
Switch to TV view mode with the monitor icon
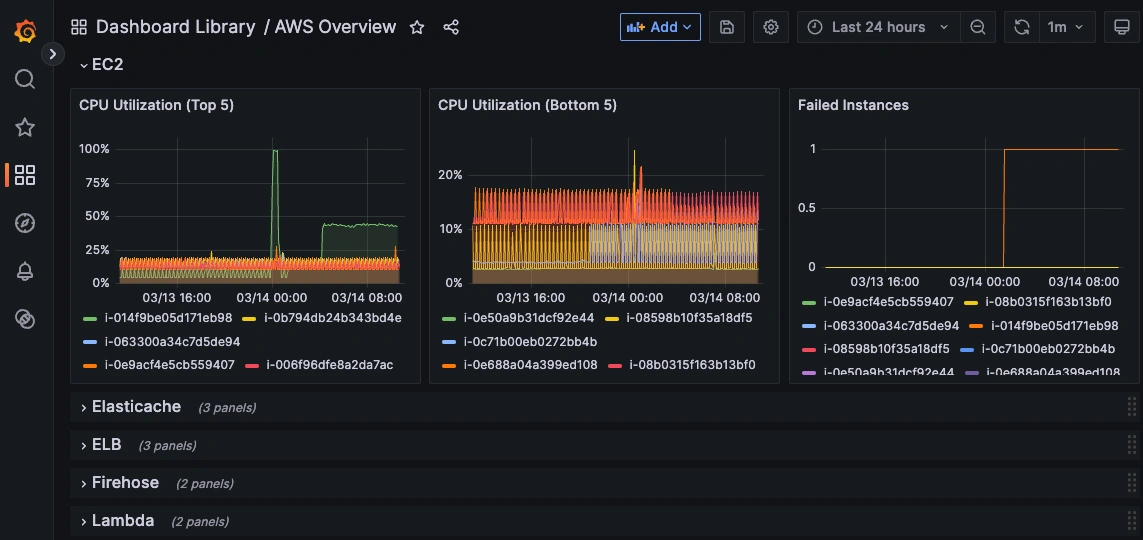[x=1122, y=27]
